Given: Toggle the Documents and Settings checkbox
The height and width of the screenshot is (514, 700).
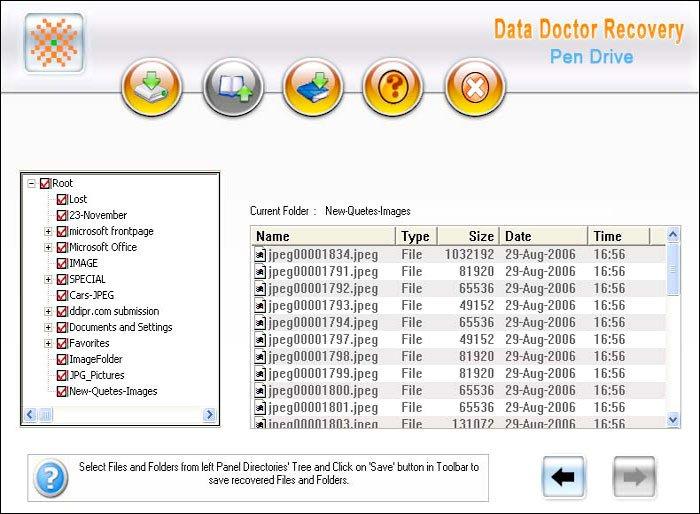Looking at the screenshot, I should click(62, 328).
